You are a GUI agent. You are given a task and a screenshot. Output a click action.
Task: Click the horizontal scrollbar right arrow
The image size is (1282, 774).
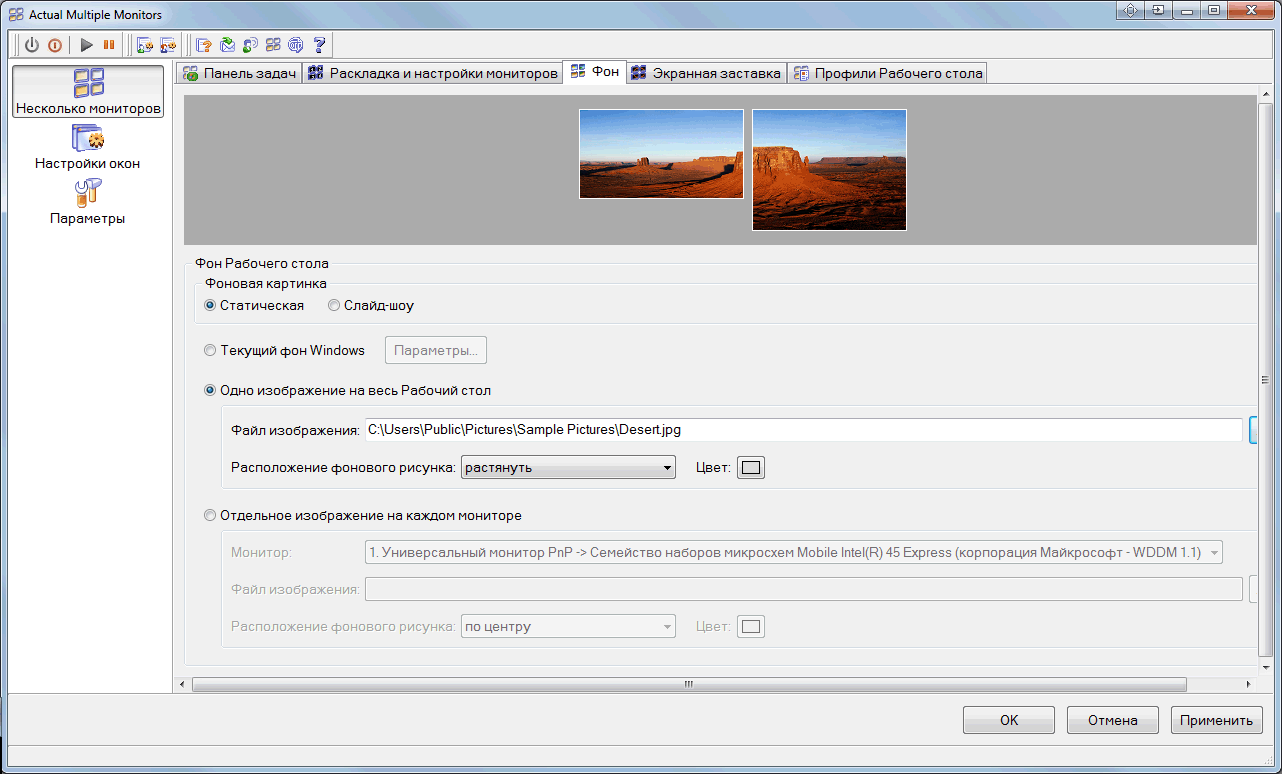[x=1249, y=684]
